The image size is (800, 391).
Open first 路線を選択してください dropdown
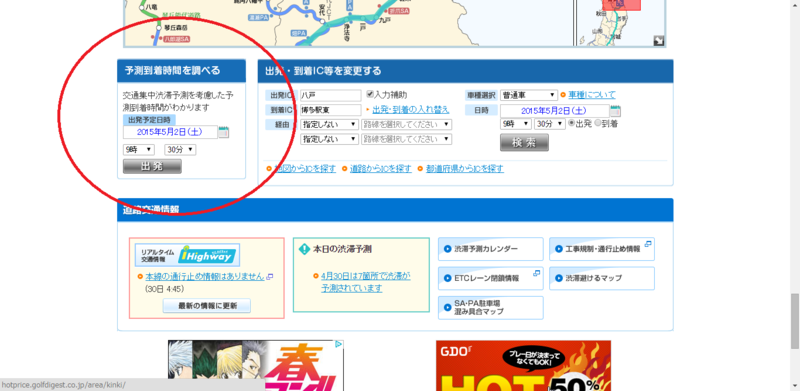(x=407, y=124)
